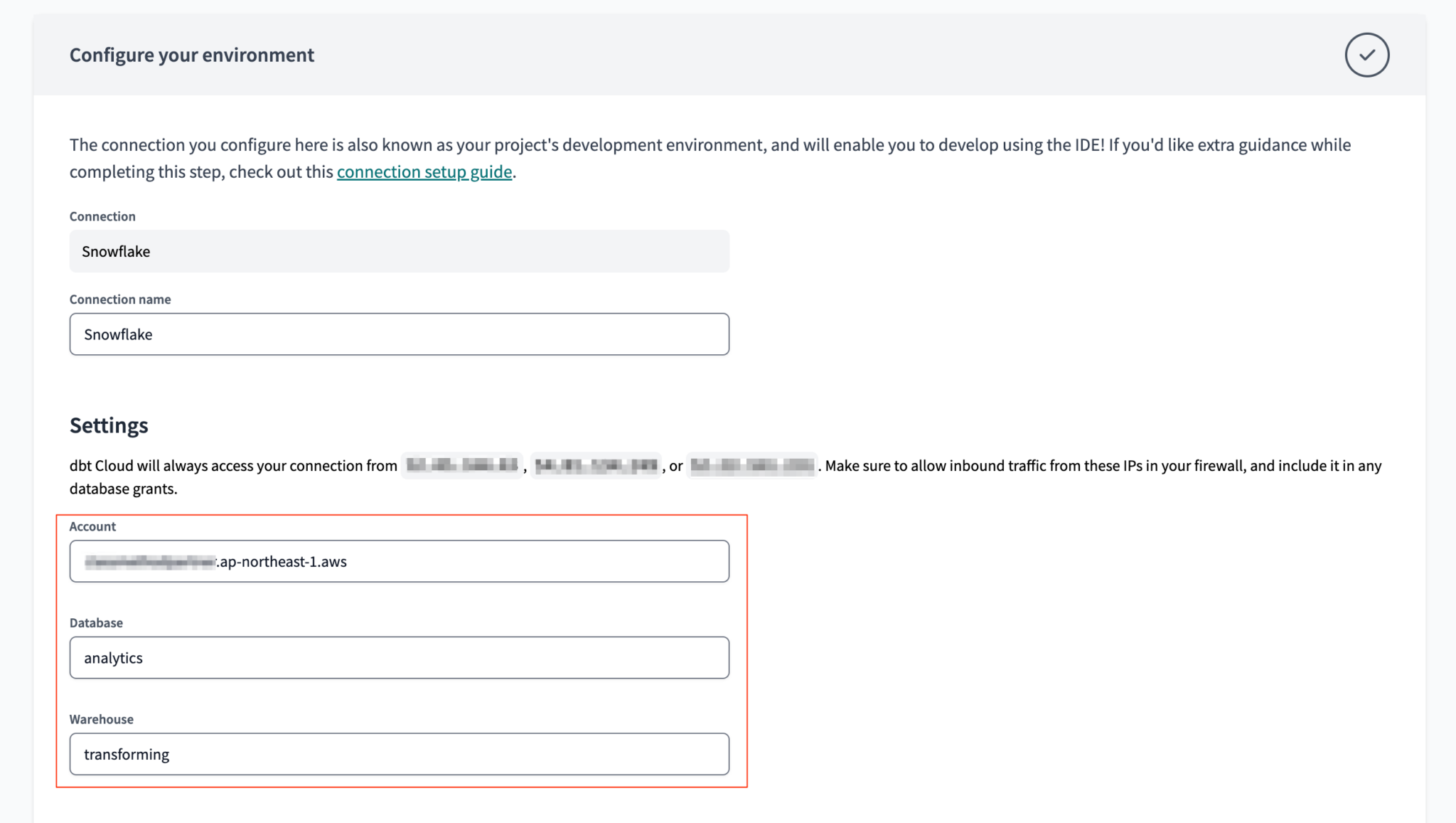This screenshot has width=1456, height=823.
Task: Click the Connection label above Snowflake
Action: coord(102,216)
